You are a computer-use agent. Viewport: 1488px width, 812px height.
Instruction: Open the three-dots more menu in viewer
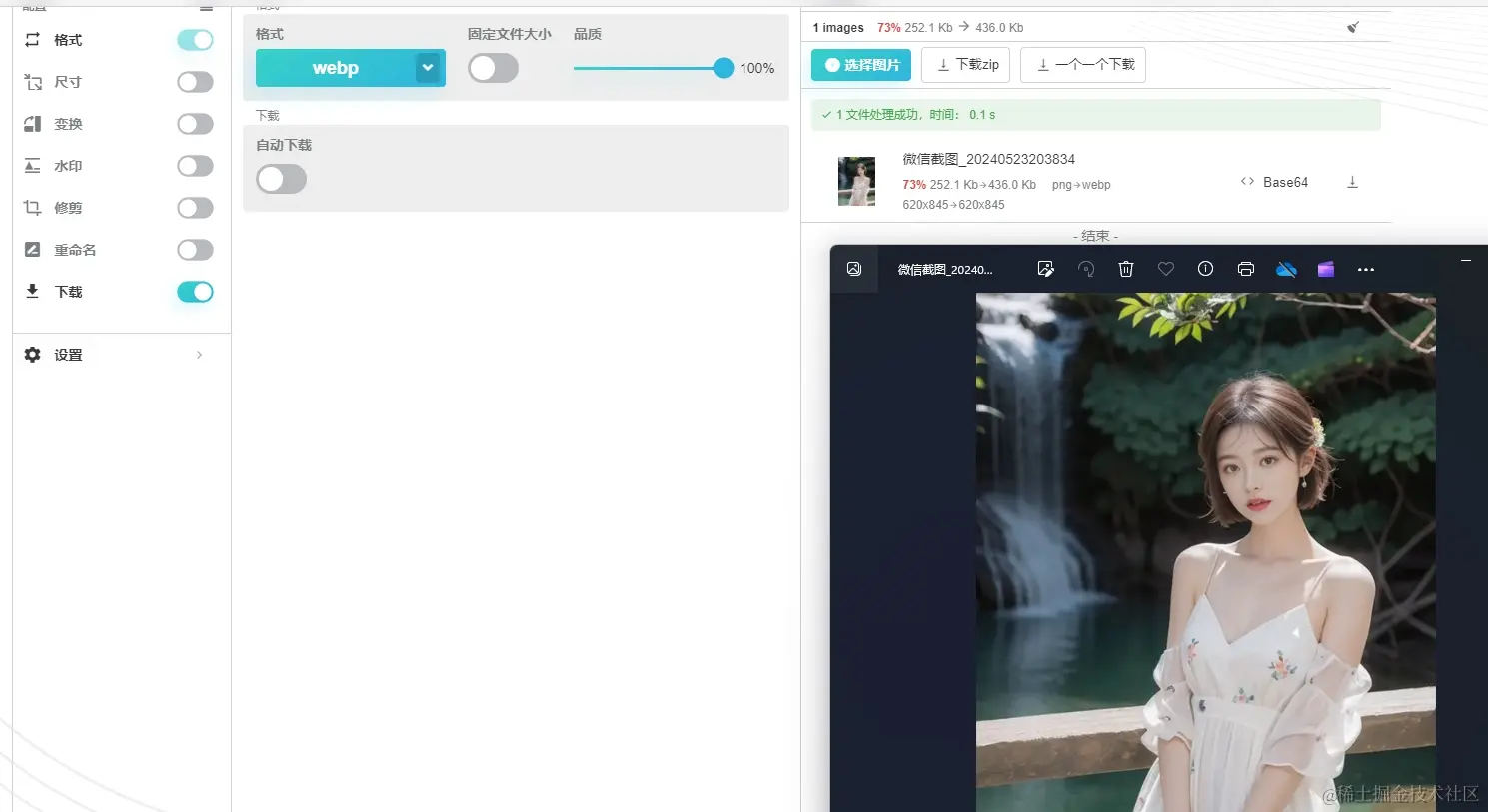pyautogui.click(x=1366, y=270)
